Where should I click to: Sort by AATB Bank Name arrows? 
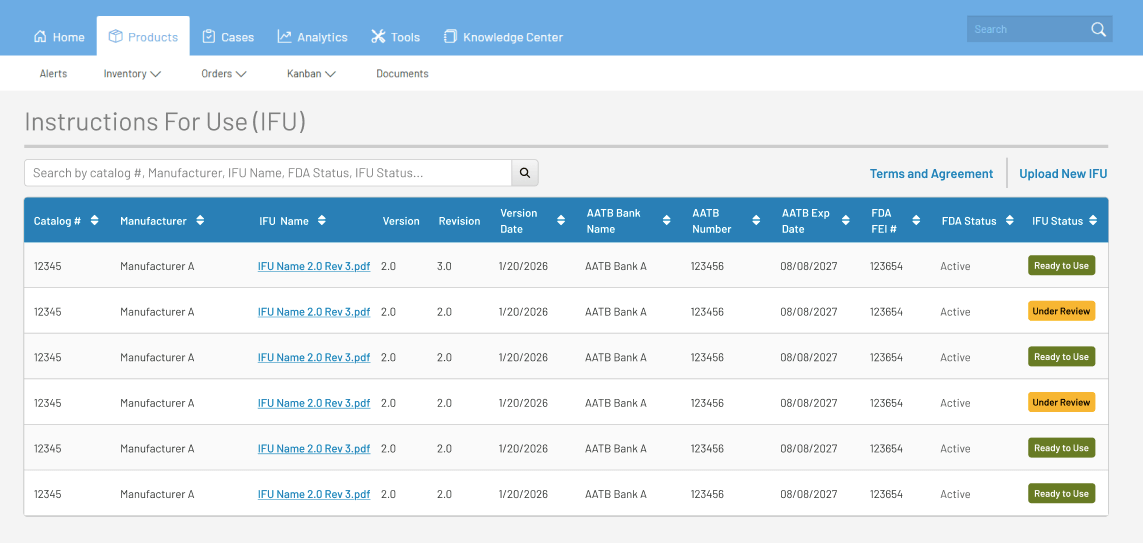(667, 221)
